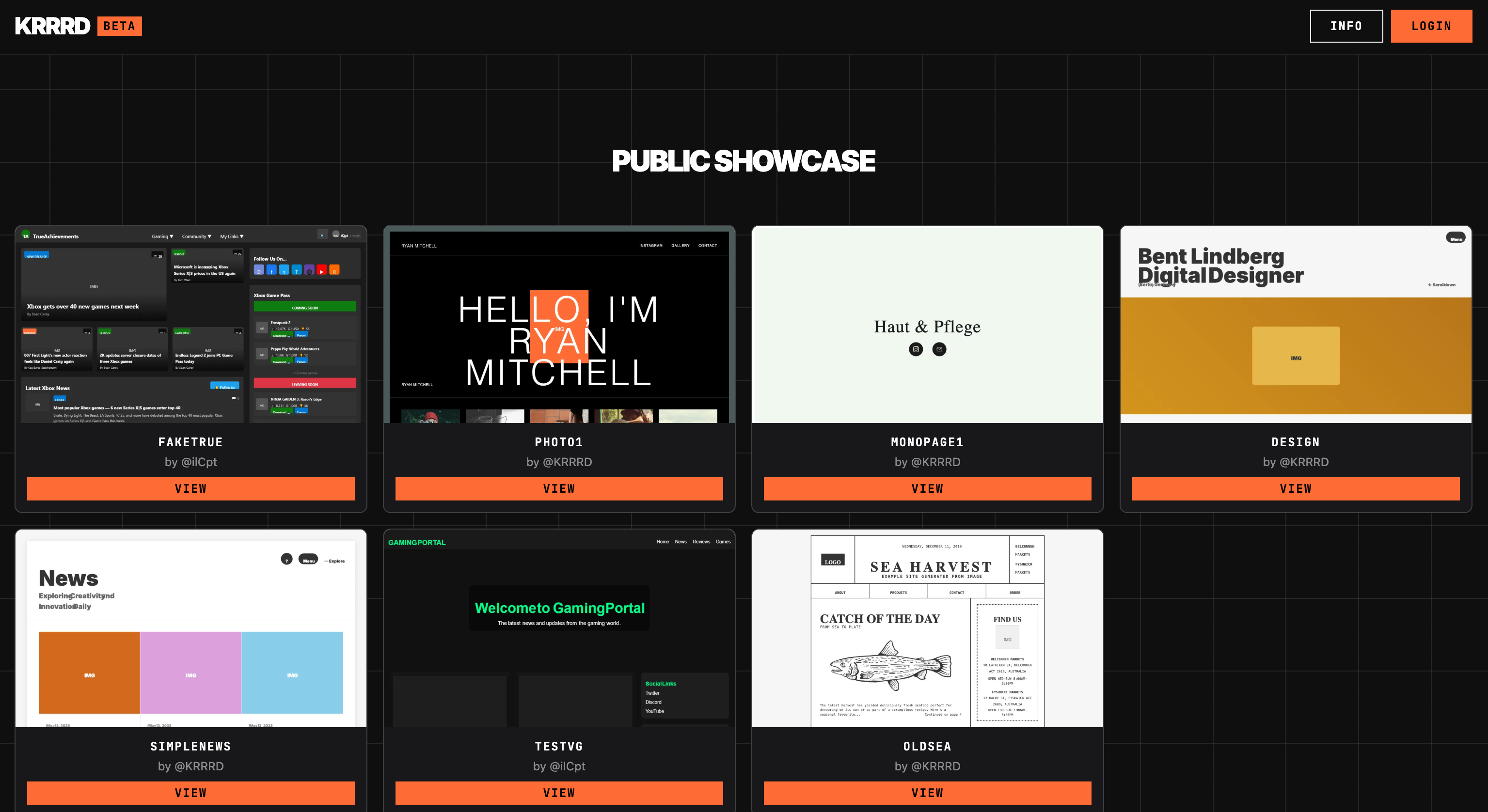Viewport: 1488px width, 812px height.
Task: View the MONOPAGE1 showcase project
Action: pos(927,488)
